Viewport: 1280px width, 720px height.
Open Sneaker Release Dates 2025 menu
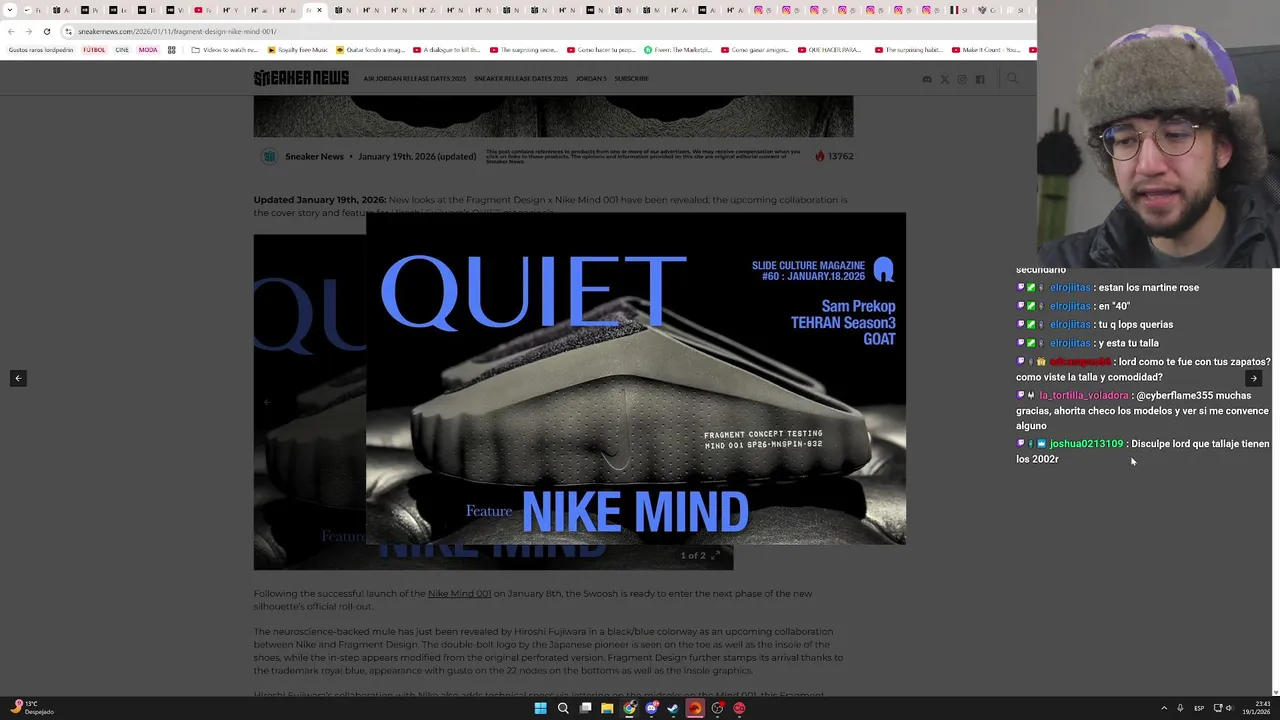click(x=520, y=78)
